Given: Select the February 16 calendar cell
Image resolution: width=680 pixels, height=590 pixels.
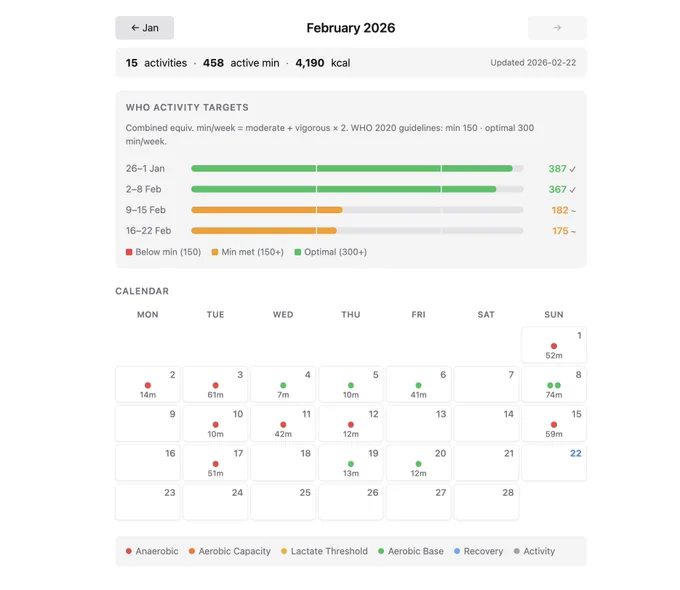Looking at the screenshot, I should 147,463.
